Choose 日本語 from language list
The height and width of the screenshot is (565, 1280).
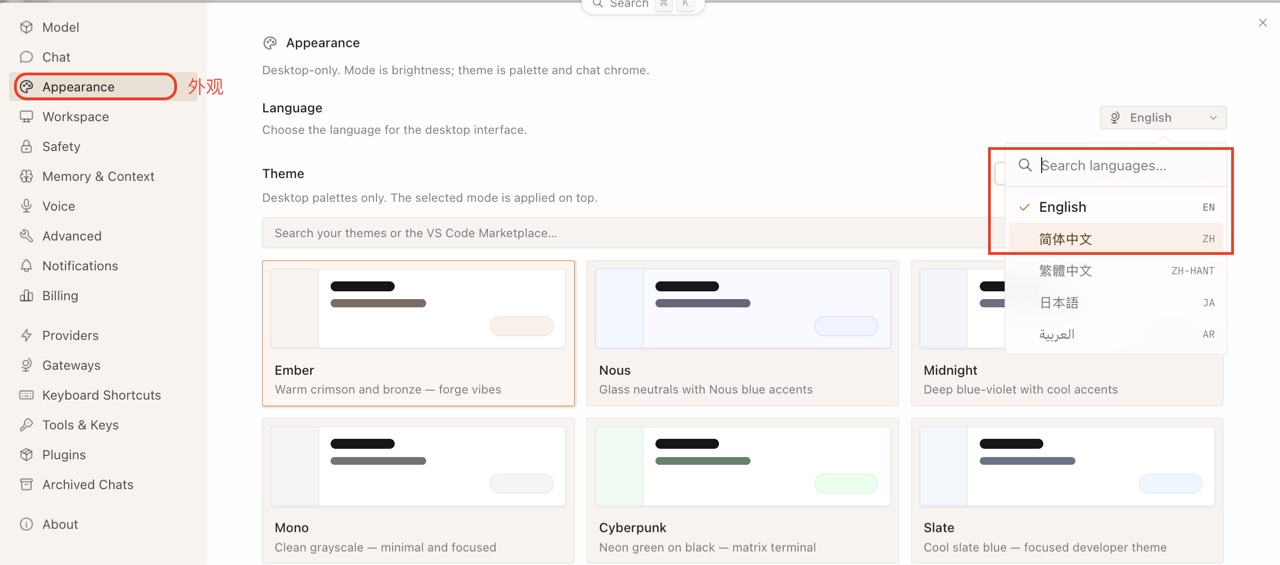click(x=1116, y=302)
